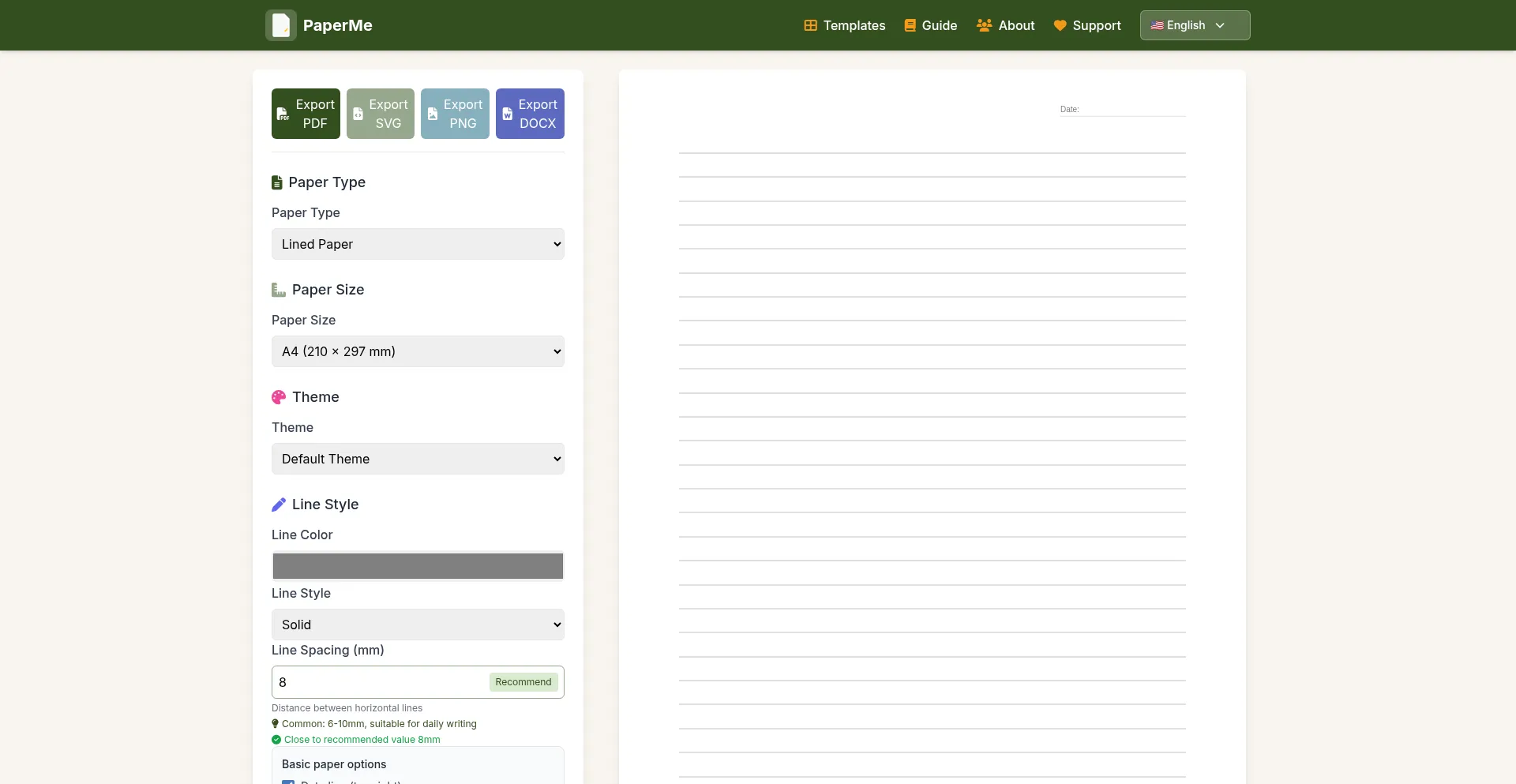Click the 'Line Color' label
The height and width of the screenshot is (784, 1516).
pos(302,535)
